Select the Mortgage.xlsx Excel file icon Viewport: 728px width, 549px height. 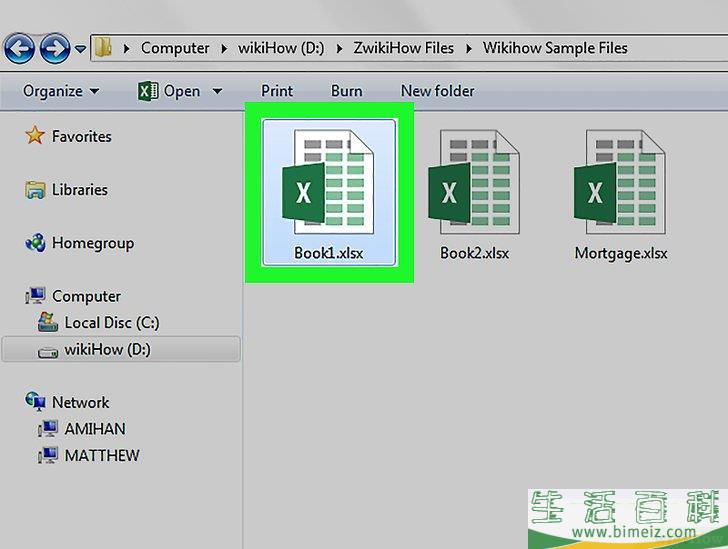click(x=620, y=181)
